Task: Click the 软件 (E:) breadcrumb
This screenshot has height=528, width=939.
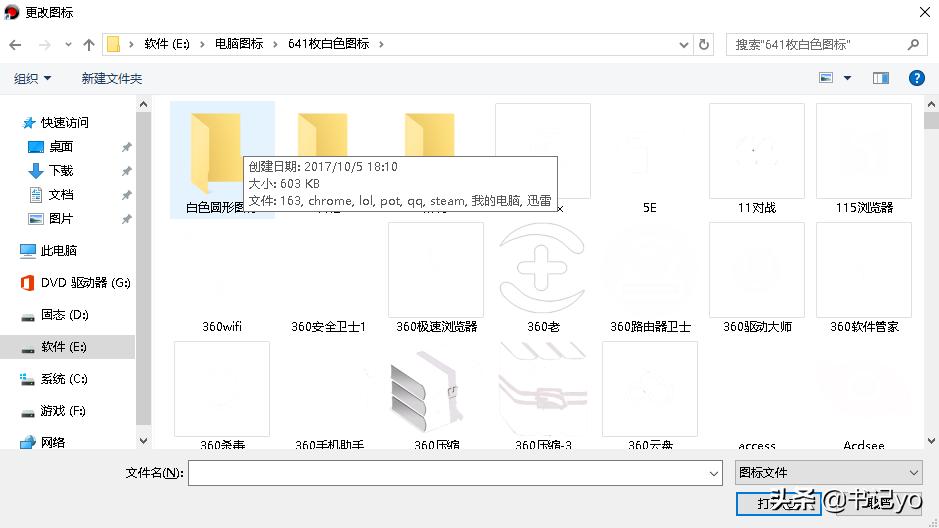Action: pos(166,44)
